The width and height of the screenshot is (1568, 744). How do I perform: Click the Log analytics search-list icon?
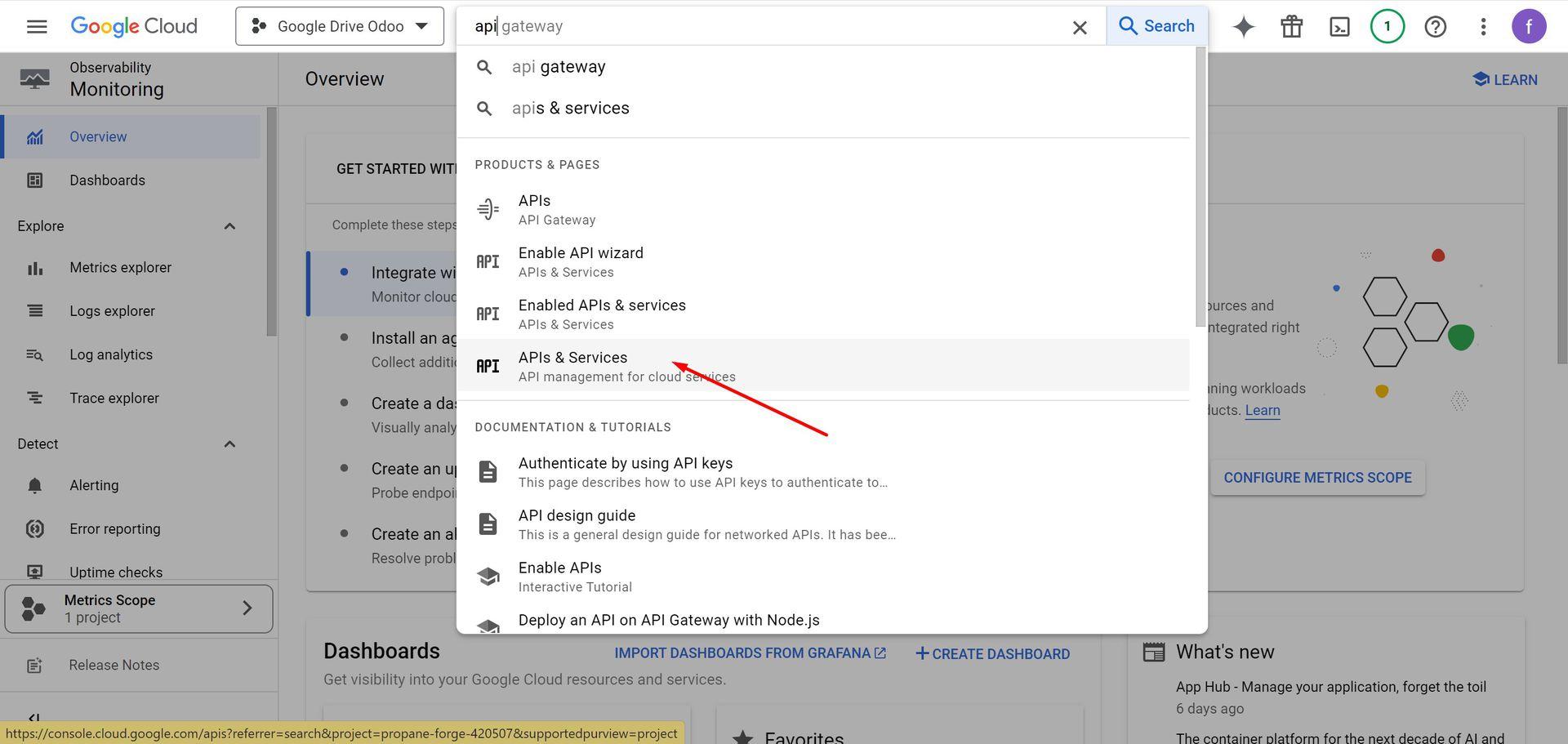tap(34, 354)
